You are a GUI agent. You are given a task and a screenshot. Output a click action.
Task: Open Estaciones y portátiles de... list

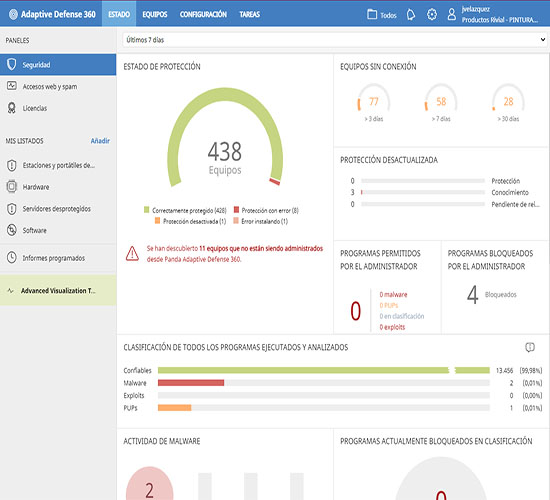[58, 165]
